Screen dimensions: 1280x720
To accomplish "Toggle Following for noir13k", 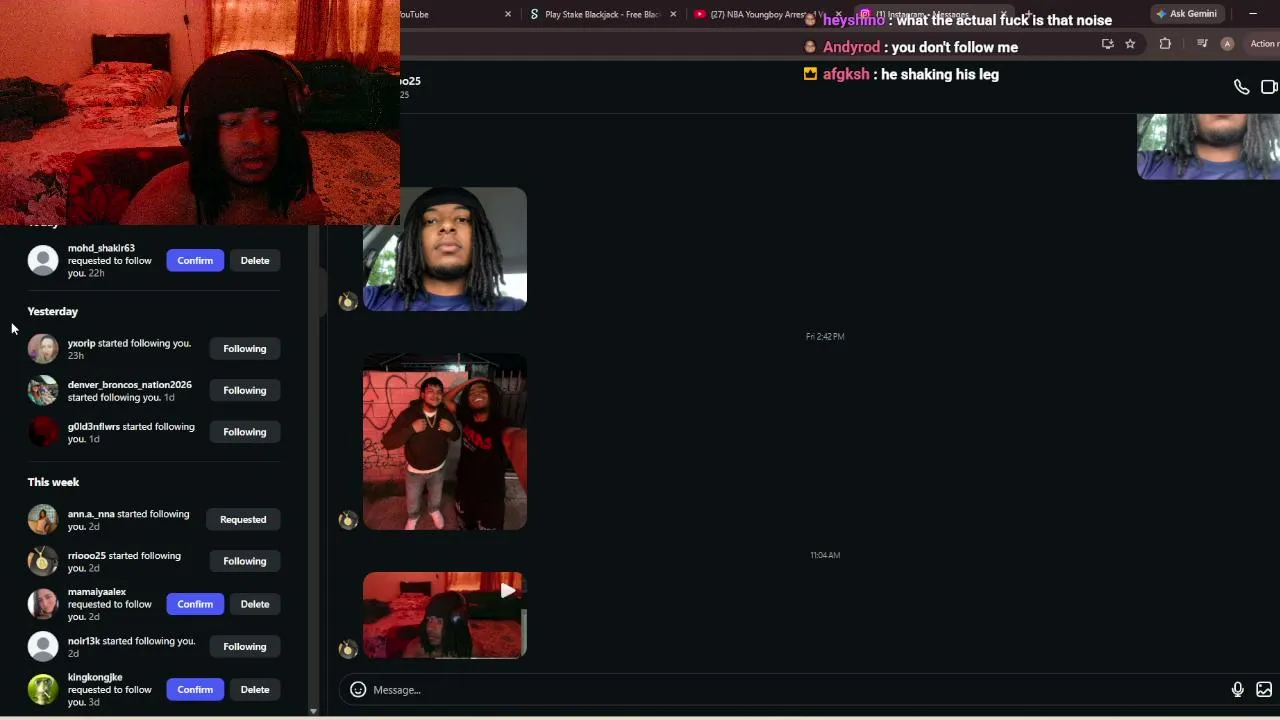I will pyautogui.click(x=245, y=646).
